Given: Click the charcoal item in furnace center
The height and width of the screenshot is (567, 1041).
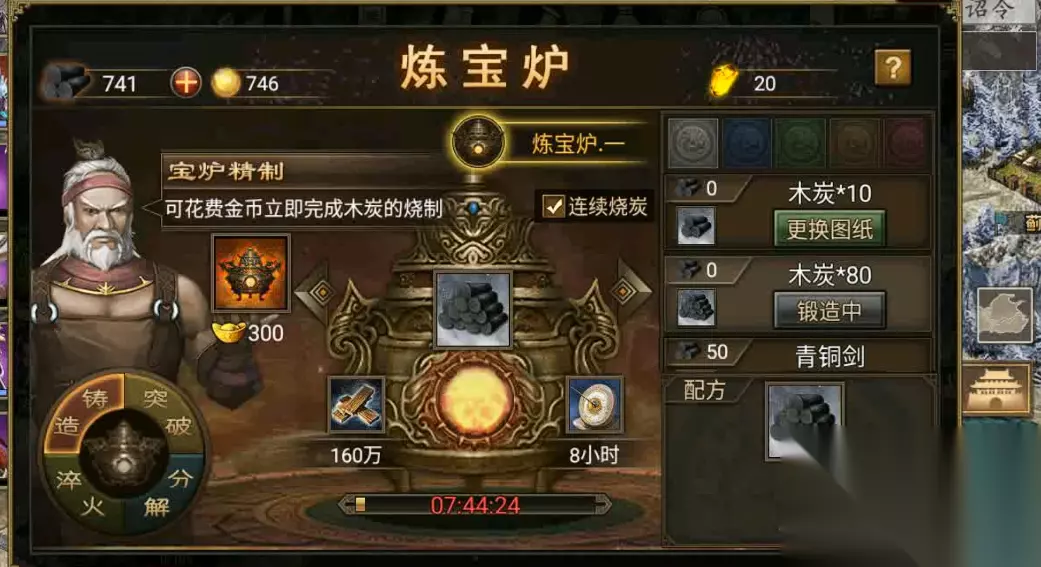Looking at the screenshot, I should pos(473,309).
